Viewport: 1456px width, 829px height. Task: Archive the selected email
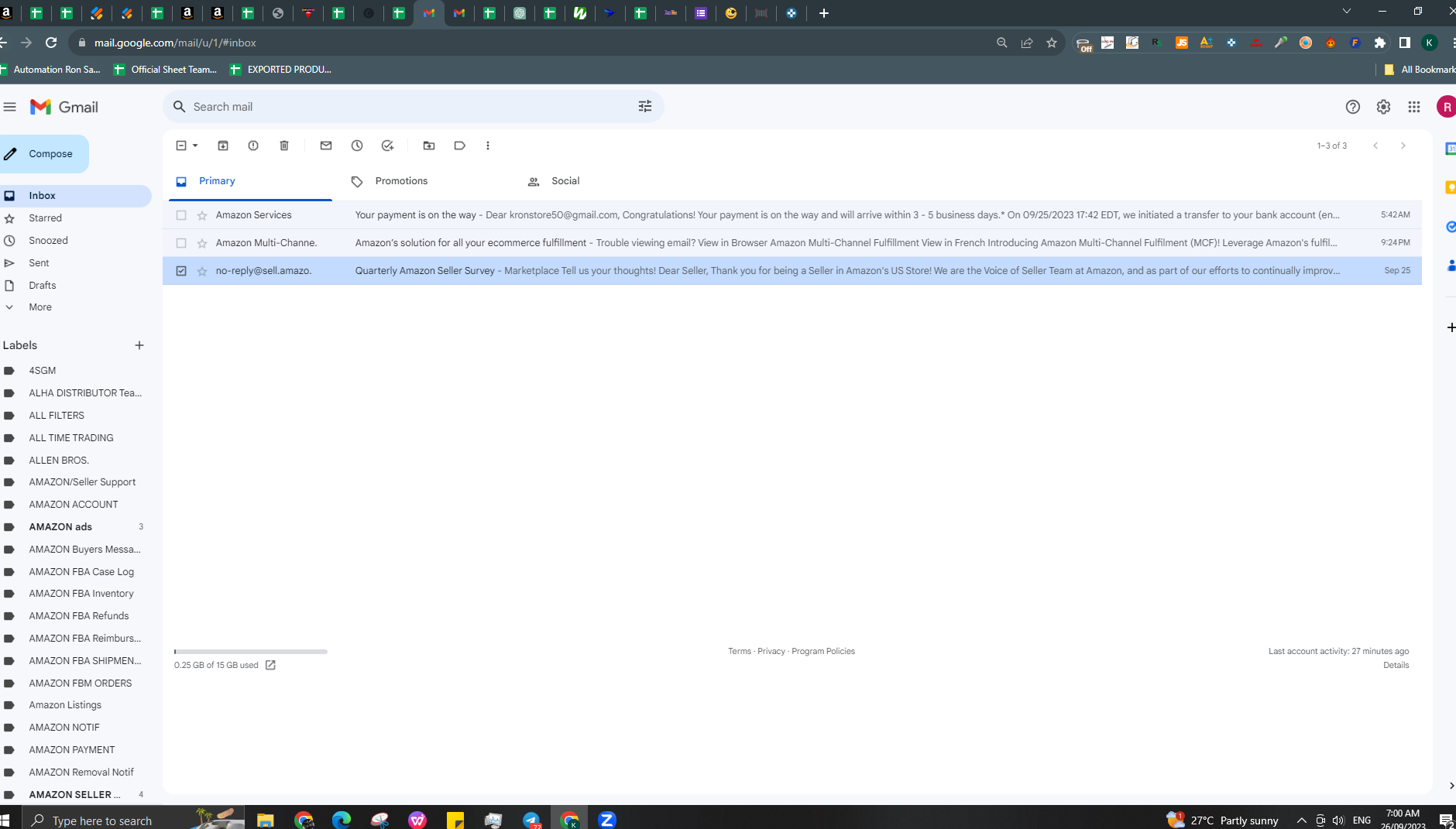(x=223, y=146)
